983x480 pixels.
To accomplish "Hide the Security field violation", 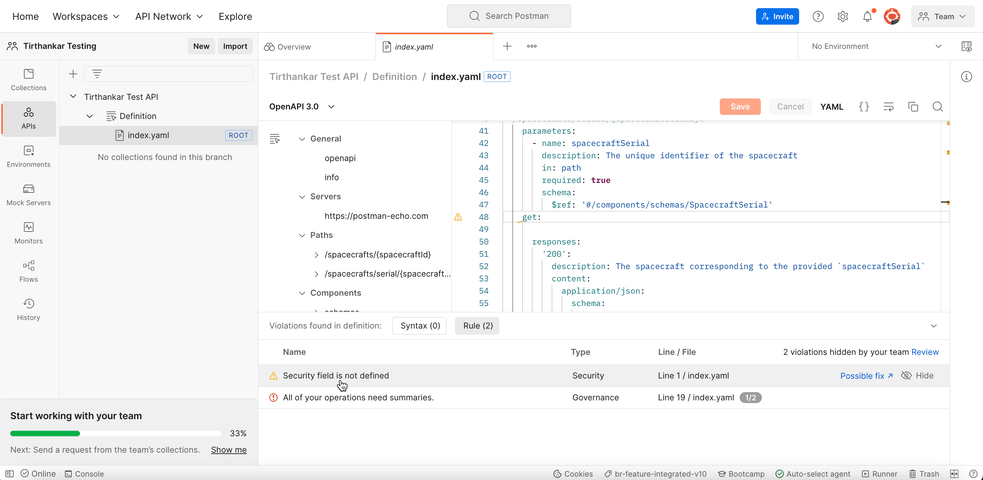I will (917, 376).
